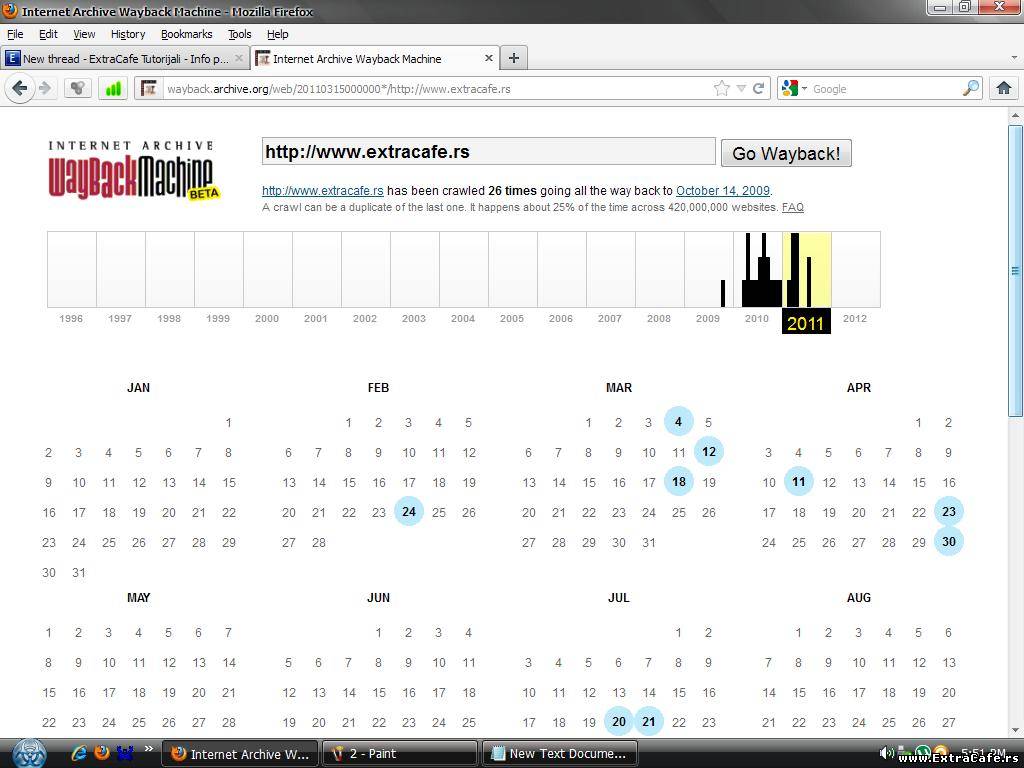Viewport: 1024px width, 768px height.
Task: Click the Go Wayback! button
Action: [x=786, y=153]
